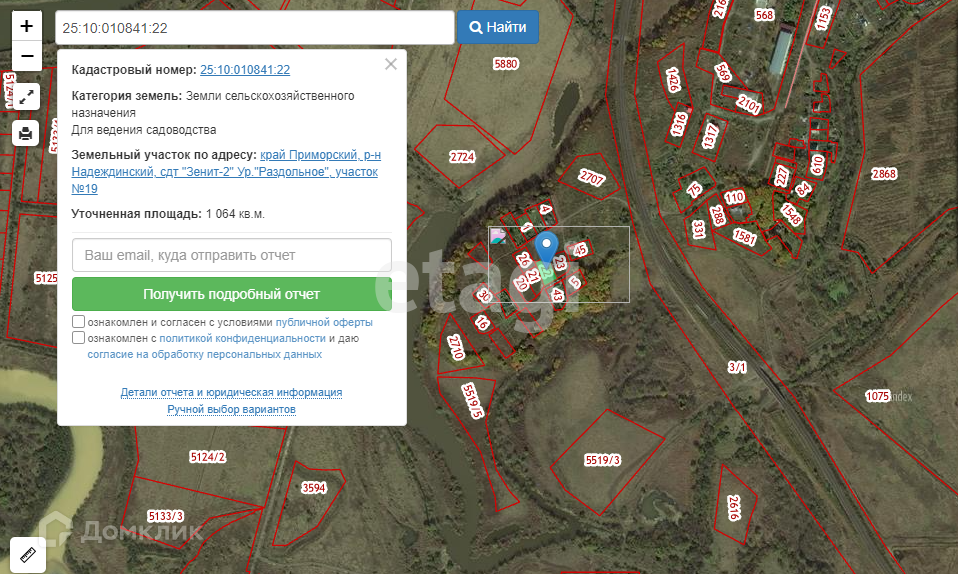Focus the email input field
The image size is (958, 574).
pyautogui.click(x=232, y=255)
